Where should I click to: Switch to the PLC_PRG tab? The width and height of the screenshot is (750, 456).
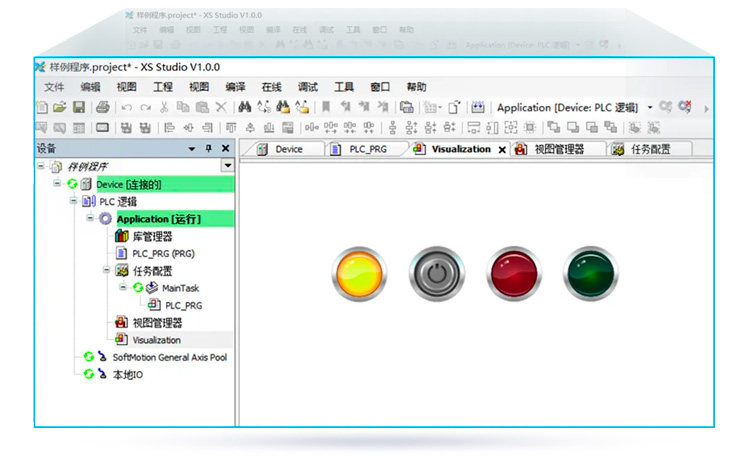pos(366,149)
